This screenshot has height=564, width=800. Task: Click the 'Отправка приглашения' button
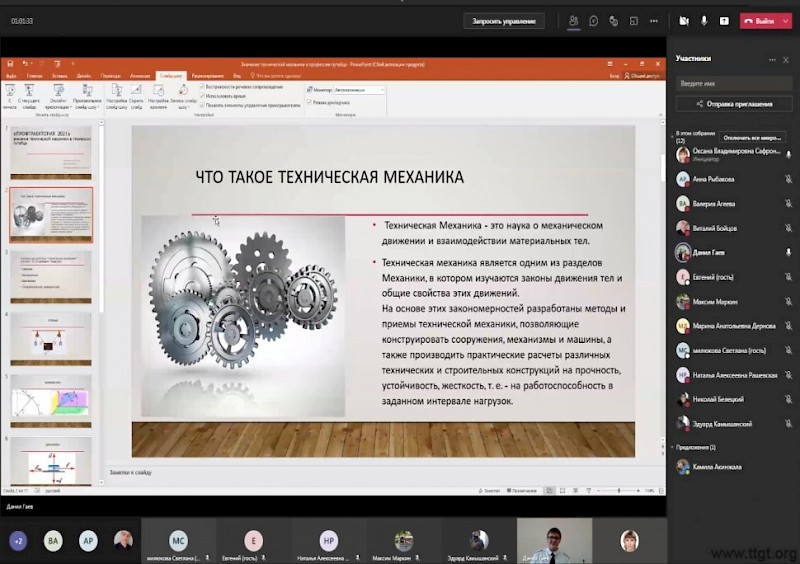(x=733, y=104)
